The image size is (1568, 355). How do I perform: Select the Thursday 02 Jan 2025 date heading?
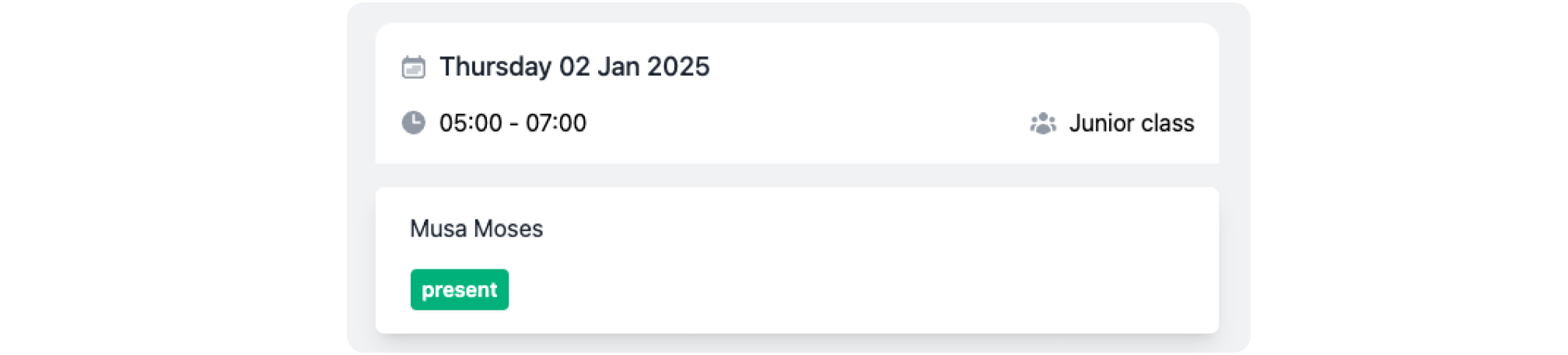(574, 67)
